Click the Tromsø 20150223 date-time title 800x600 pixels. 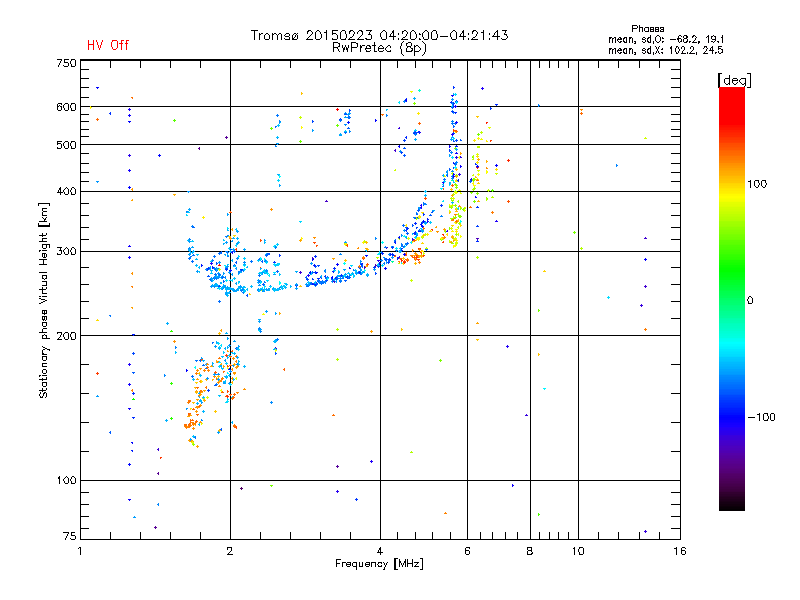click(x=379, y=35)
